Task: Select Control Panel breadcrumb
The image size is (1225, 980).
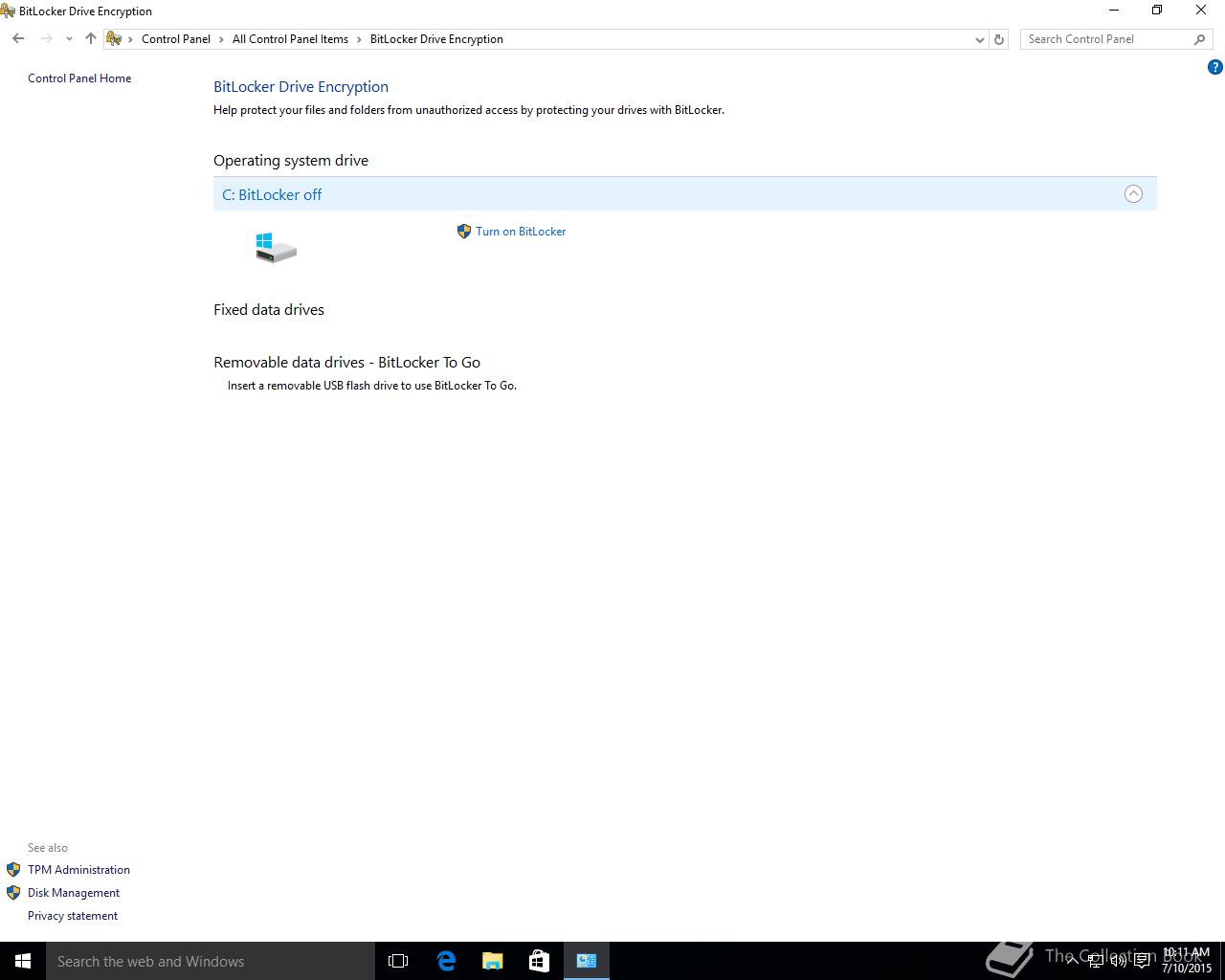Action: pyautogui.click(x=176, y=39)
